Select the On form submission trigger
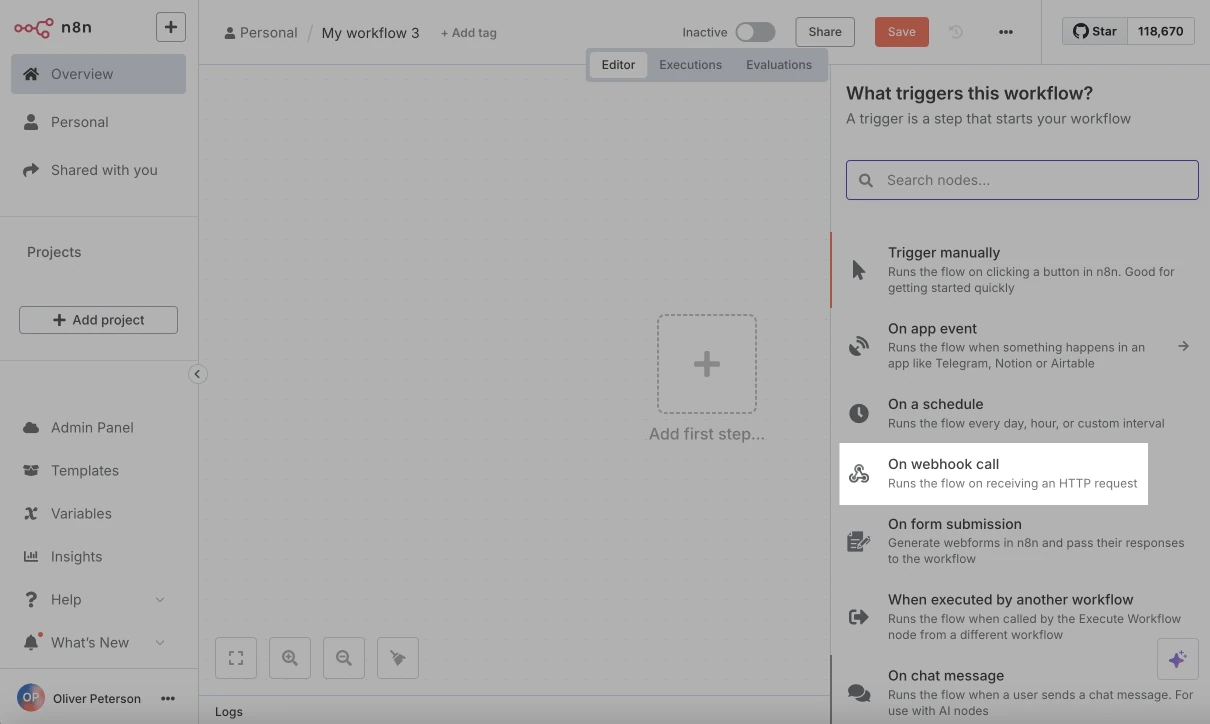Screen dimensions: 1210x724 pos(1020,541)
